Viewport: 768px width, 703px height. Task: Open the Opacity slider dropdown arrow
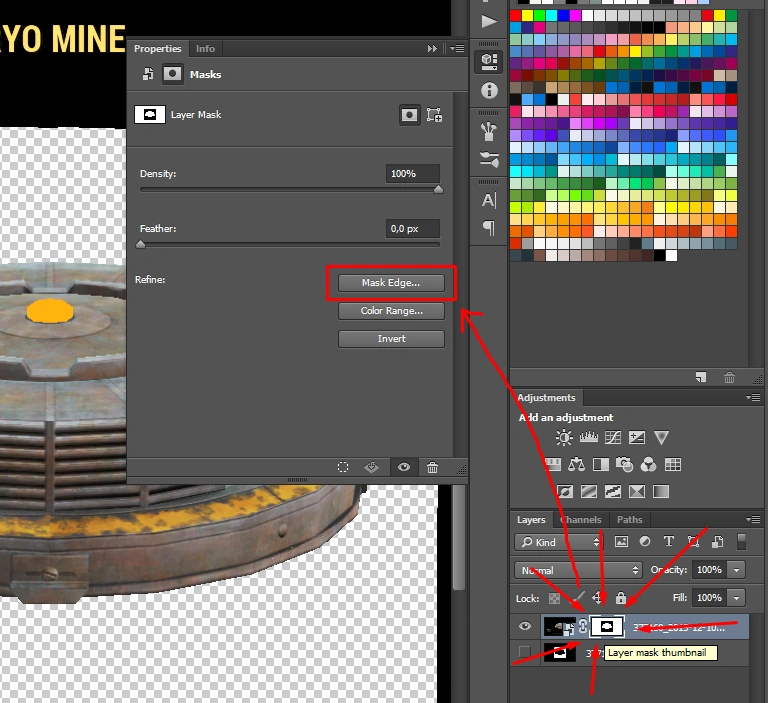tap(736, 570)
